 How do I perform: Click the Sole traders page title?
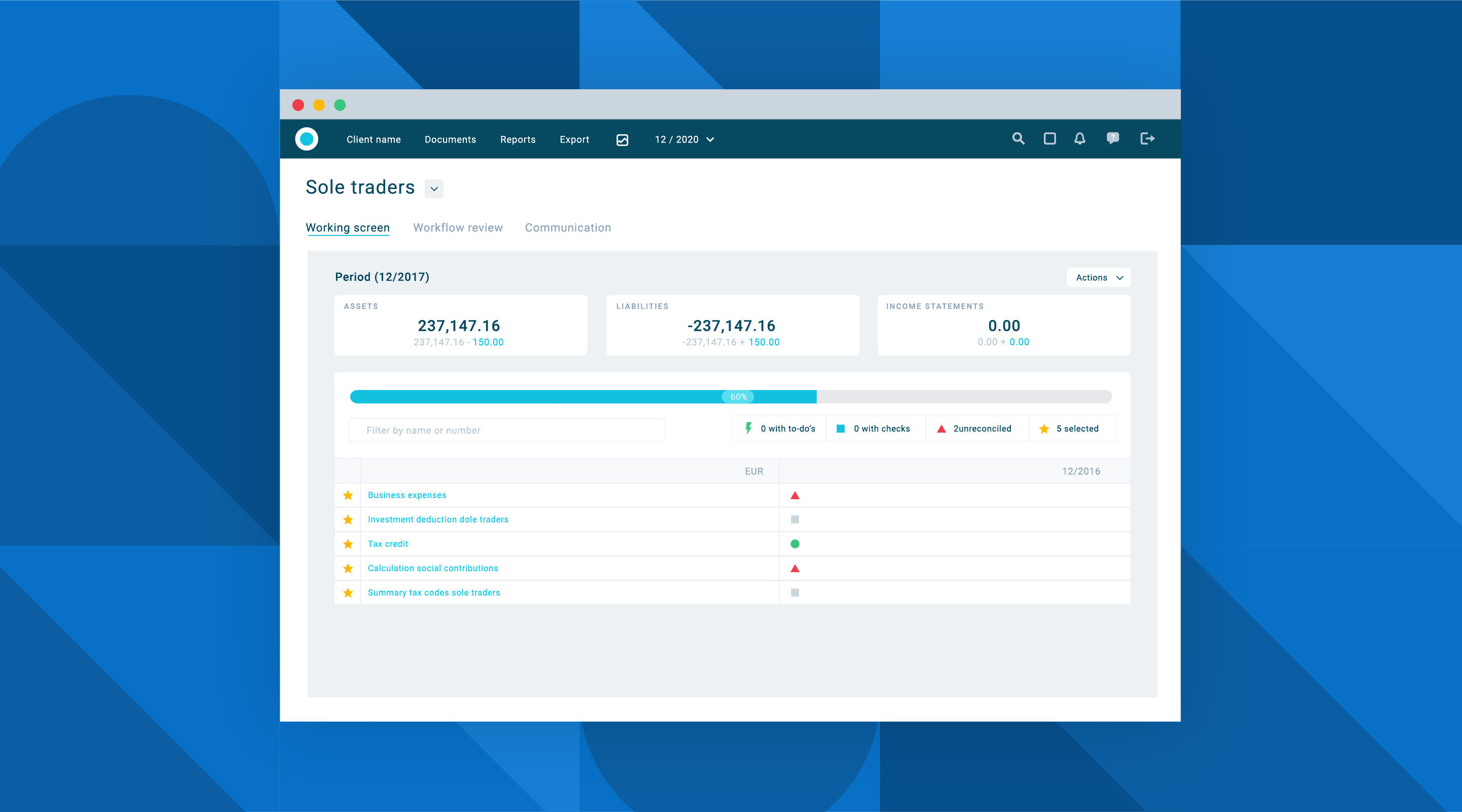click(360, 187)
